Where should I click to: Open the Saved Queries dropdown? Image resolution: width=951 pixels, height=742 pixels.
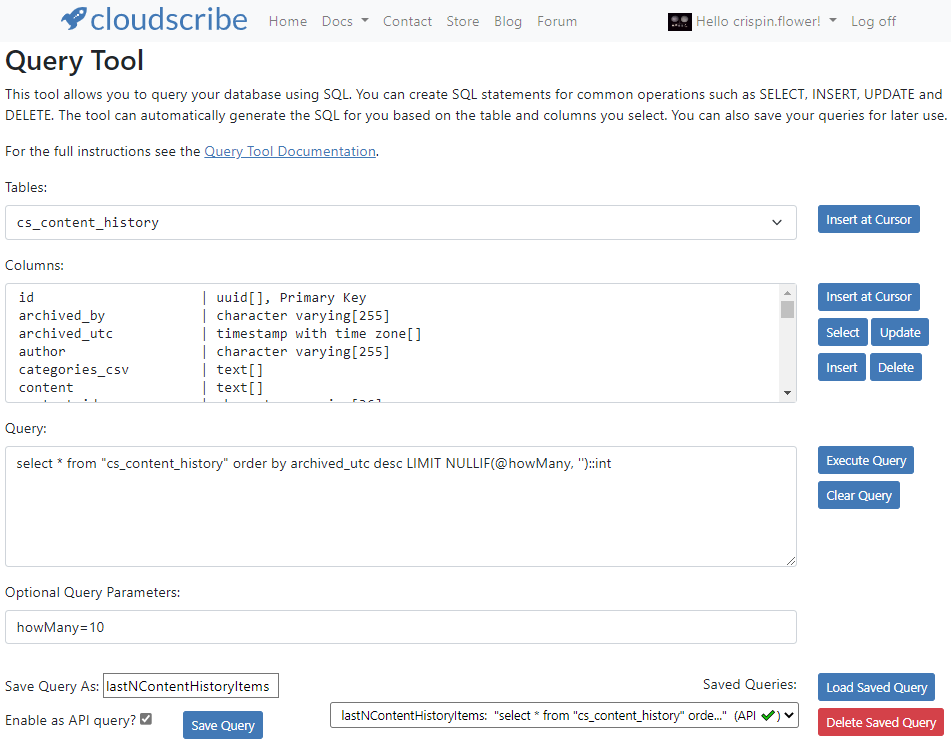coord(564,715)
